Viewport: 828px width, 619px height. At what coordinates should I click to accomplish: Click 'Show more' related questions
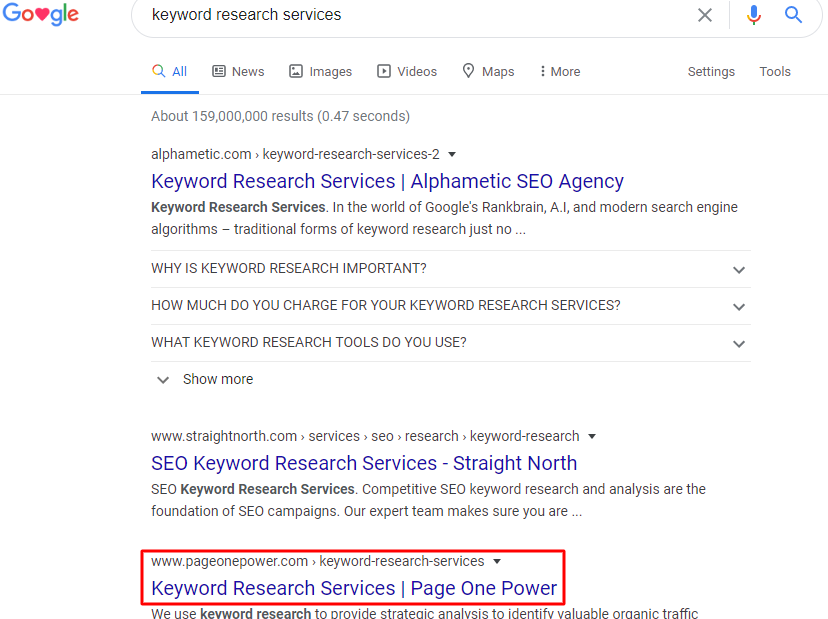(217, 379)
